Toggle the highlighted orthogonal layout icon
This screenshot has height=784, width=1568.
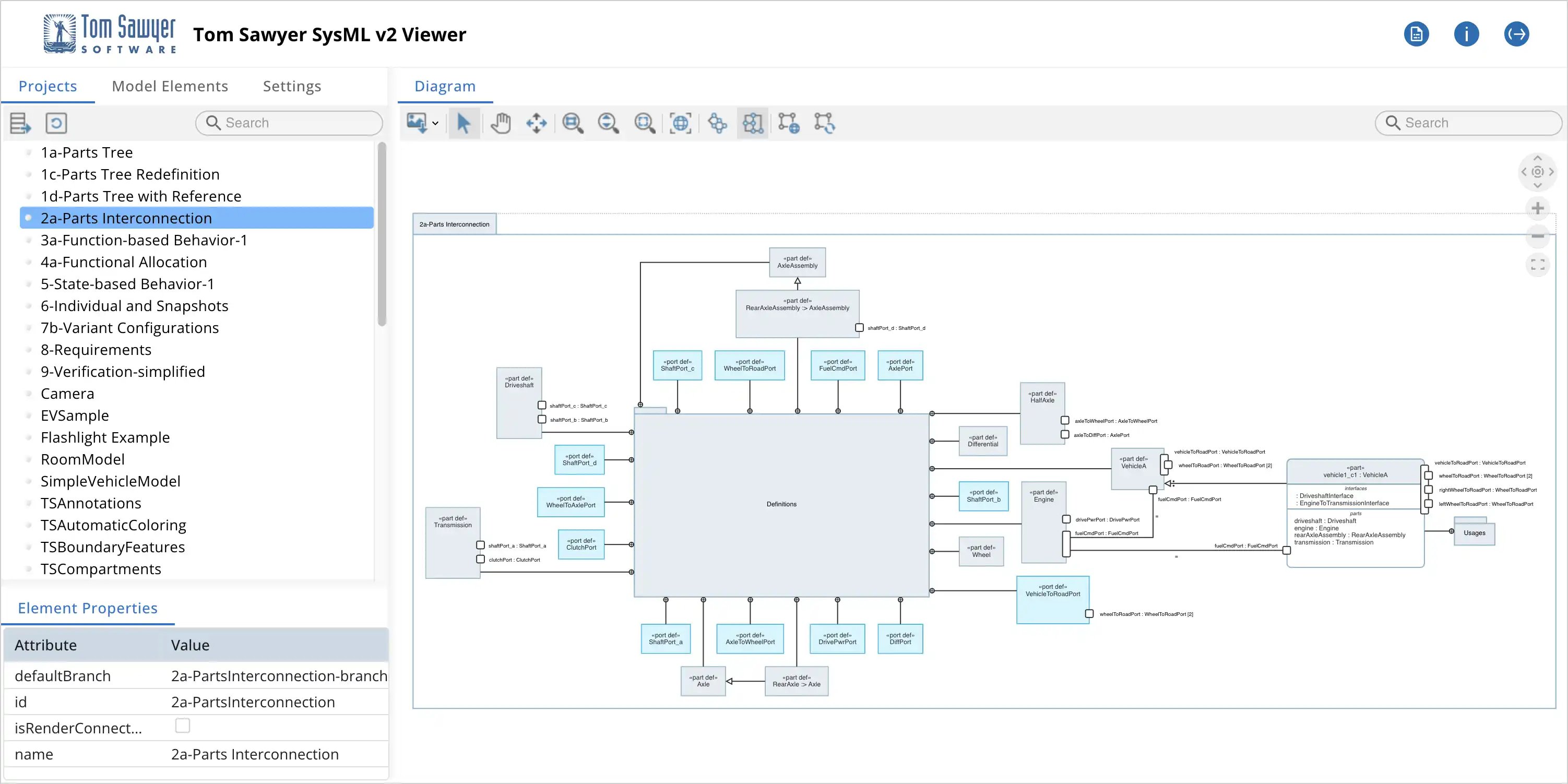753,123
